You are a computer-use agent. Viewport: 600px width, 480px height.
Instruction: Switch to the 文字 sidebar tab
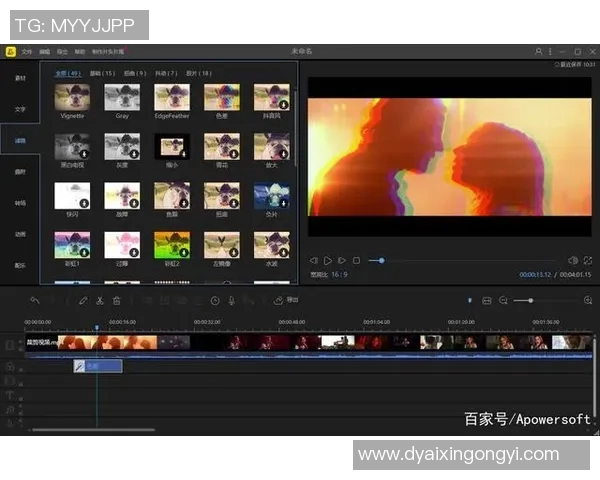(20, 108)
